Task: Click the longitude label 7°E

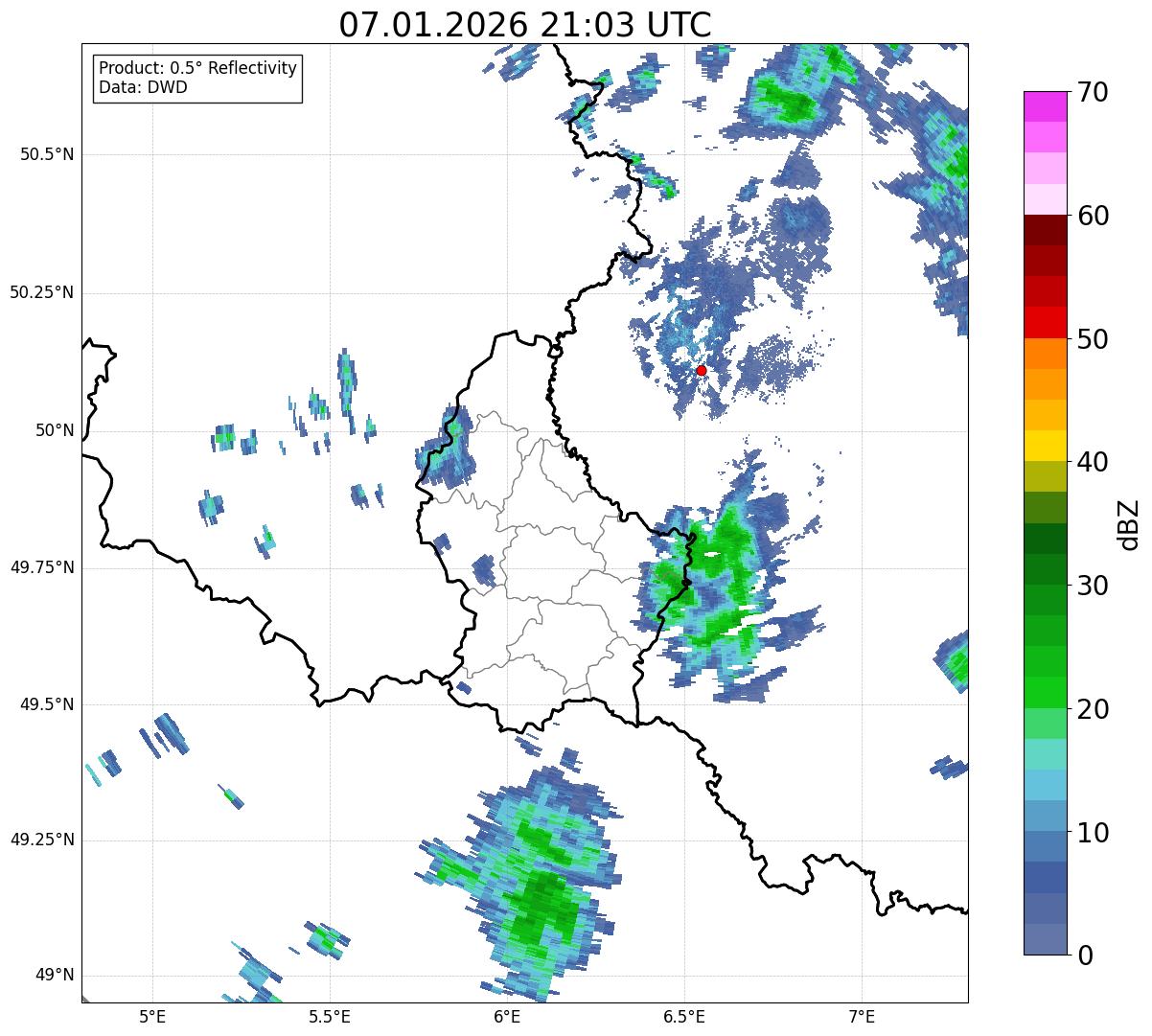Action: [x=862, y=1017]
